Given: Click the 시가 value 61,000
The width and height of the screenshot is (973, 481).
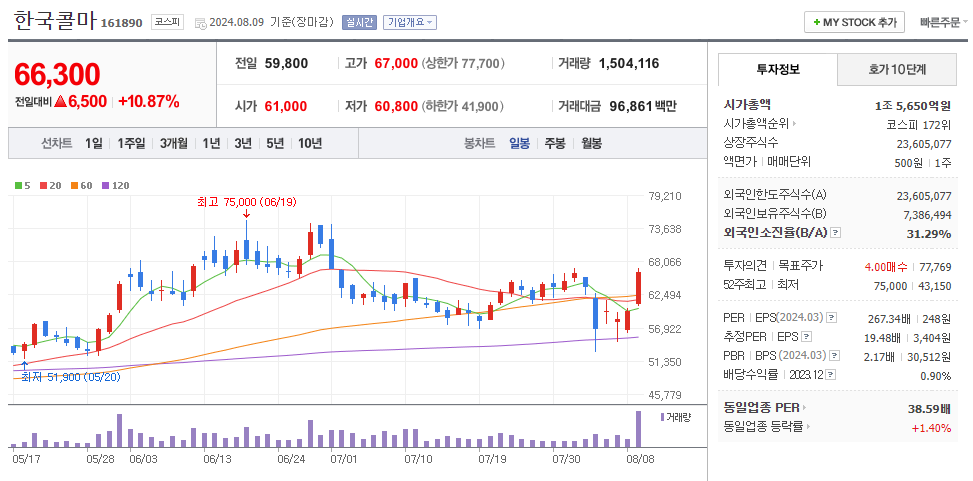Looking at the screenshot, I should click(x=285, y=106).
